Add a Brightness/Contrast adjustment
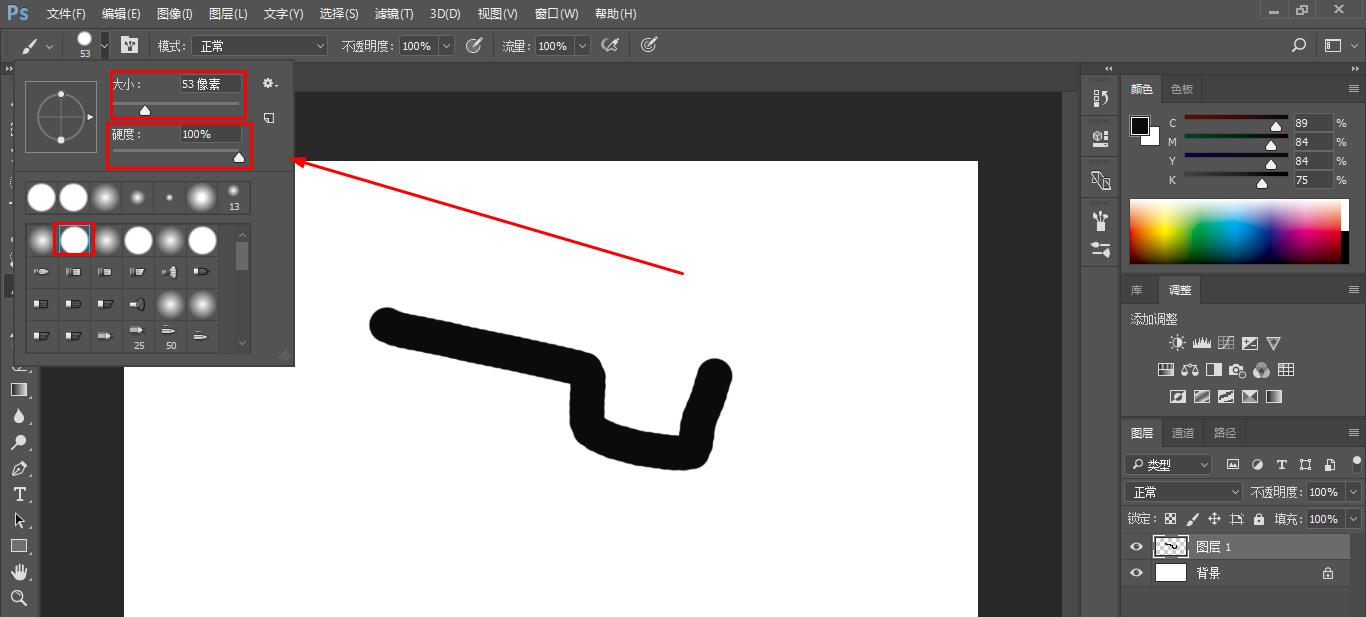This screenshot has width=1366, height=617. point(1177,343)
